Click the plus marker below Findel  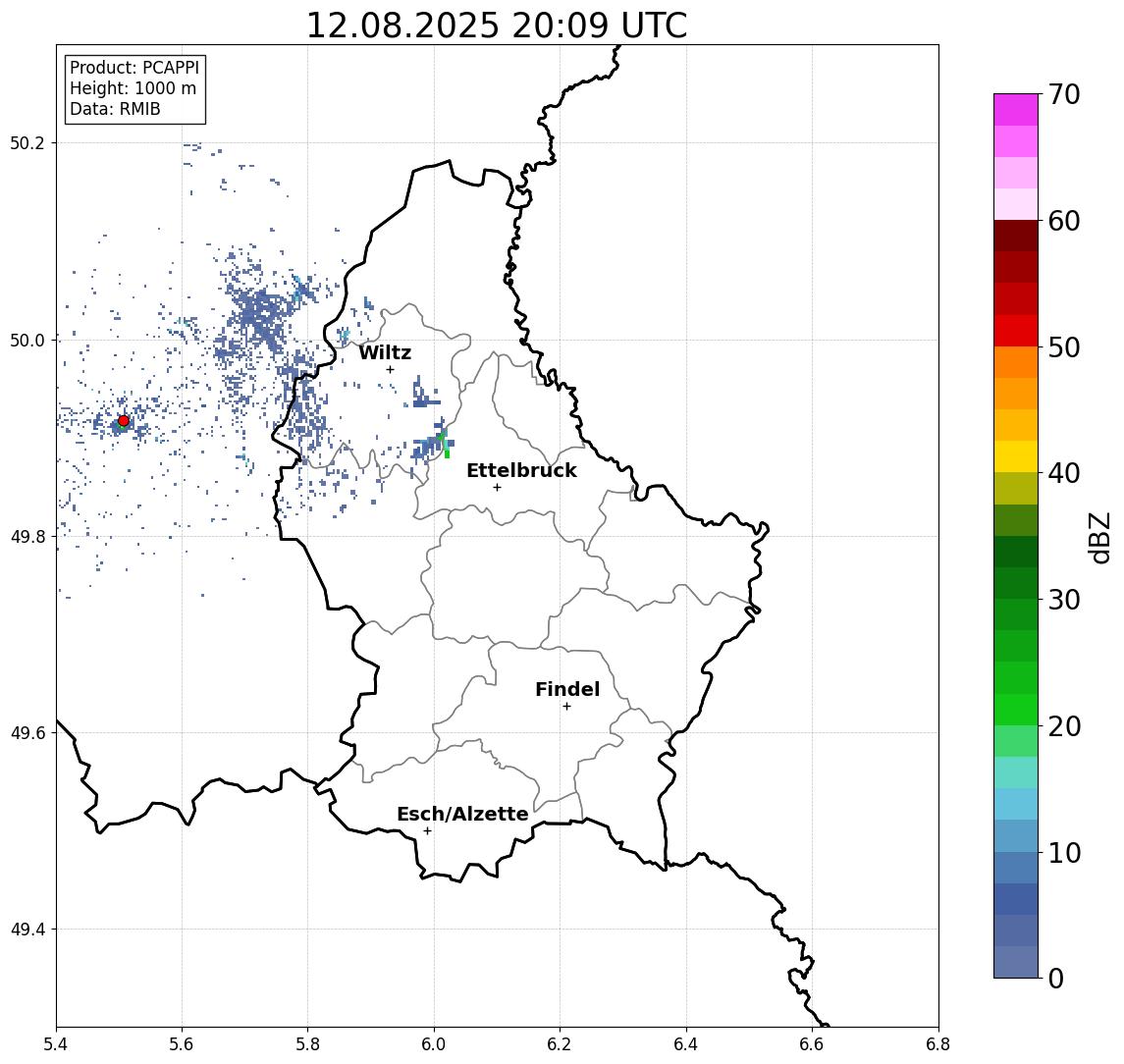pos(566,707)
